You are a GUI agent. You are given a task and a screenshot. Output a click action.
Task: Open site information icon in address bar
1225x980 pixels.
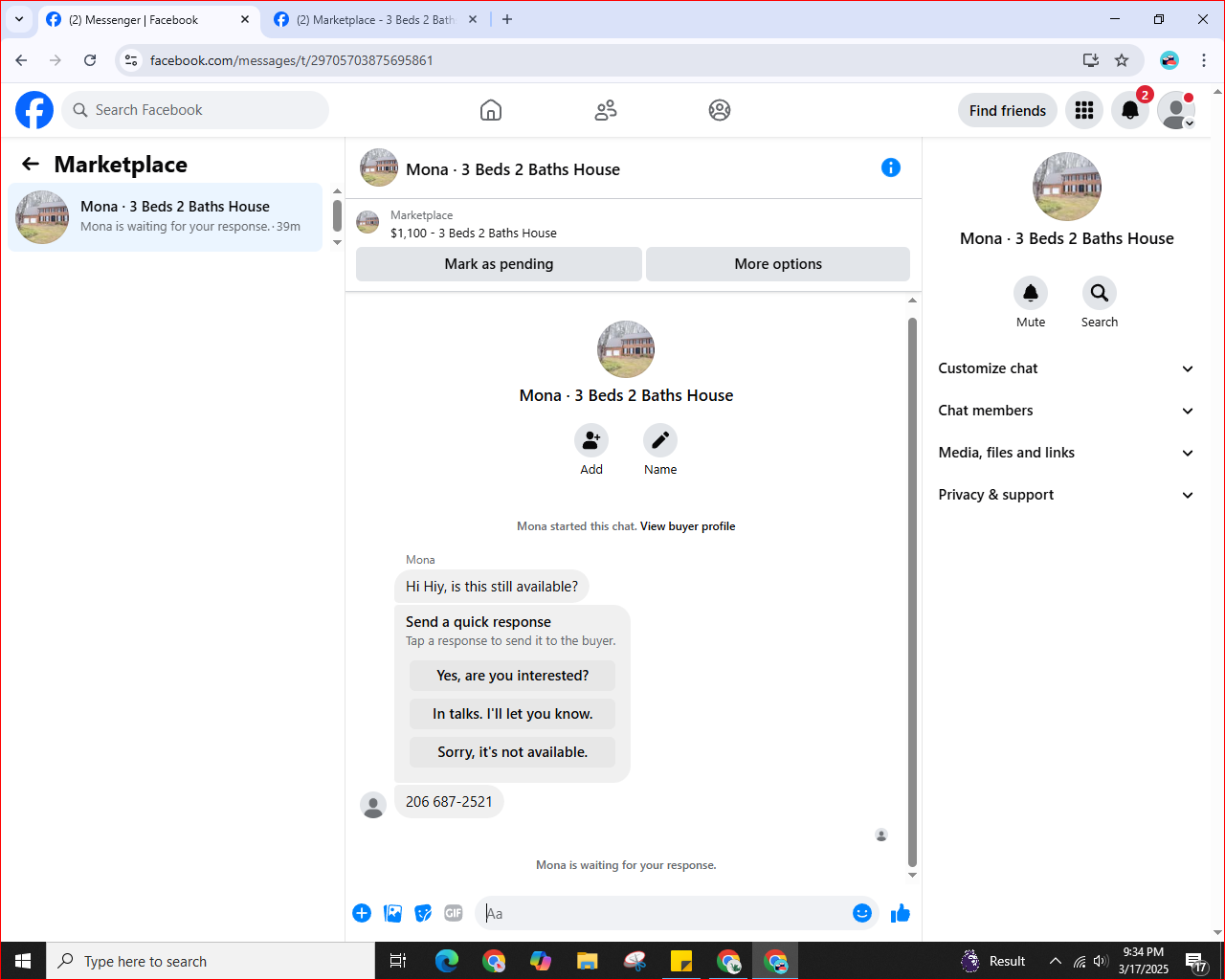(x=131, y=60)
